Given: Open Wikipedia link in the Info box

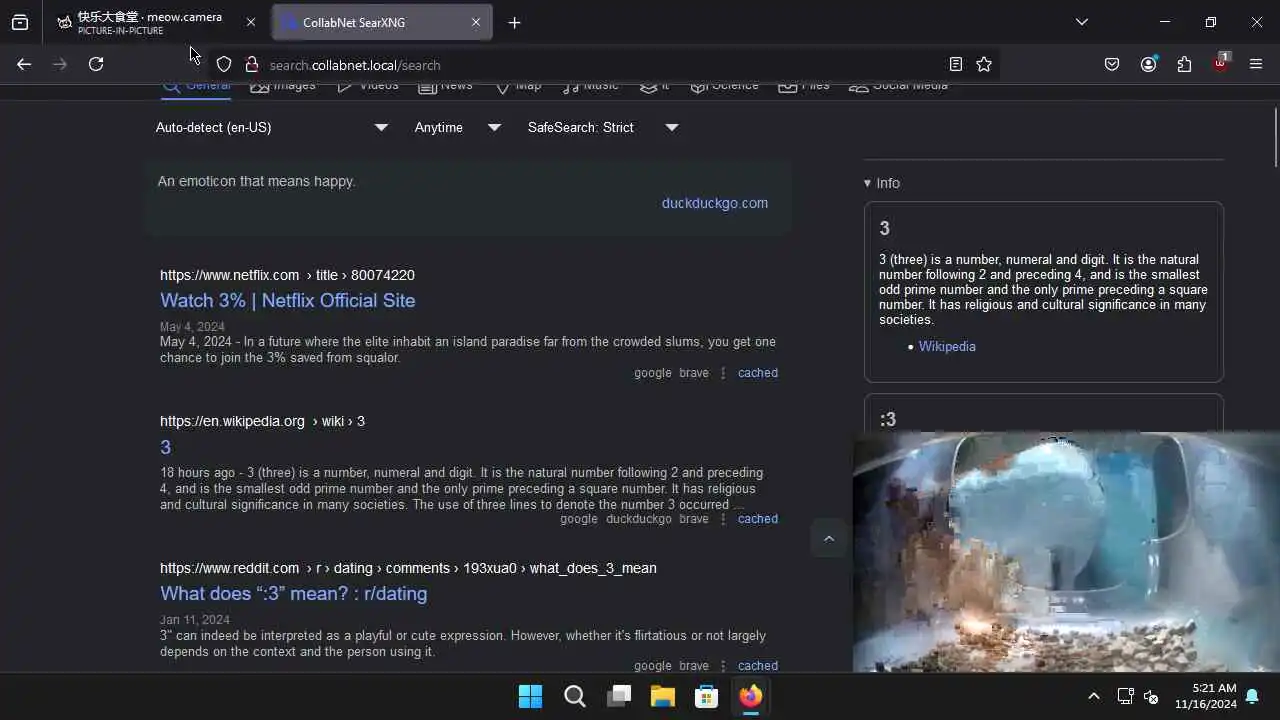Looking at the screenshot, I should point(947,346).
